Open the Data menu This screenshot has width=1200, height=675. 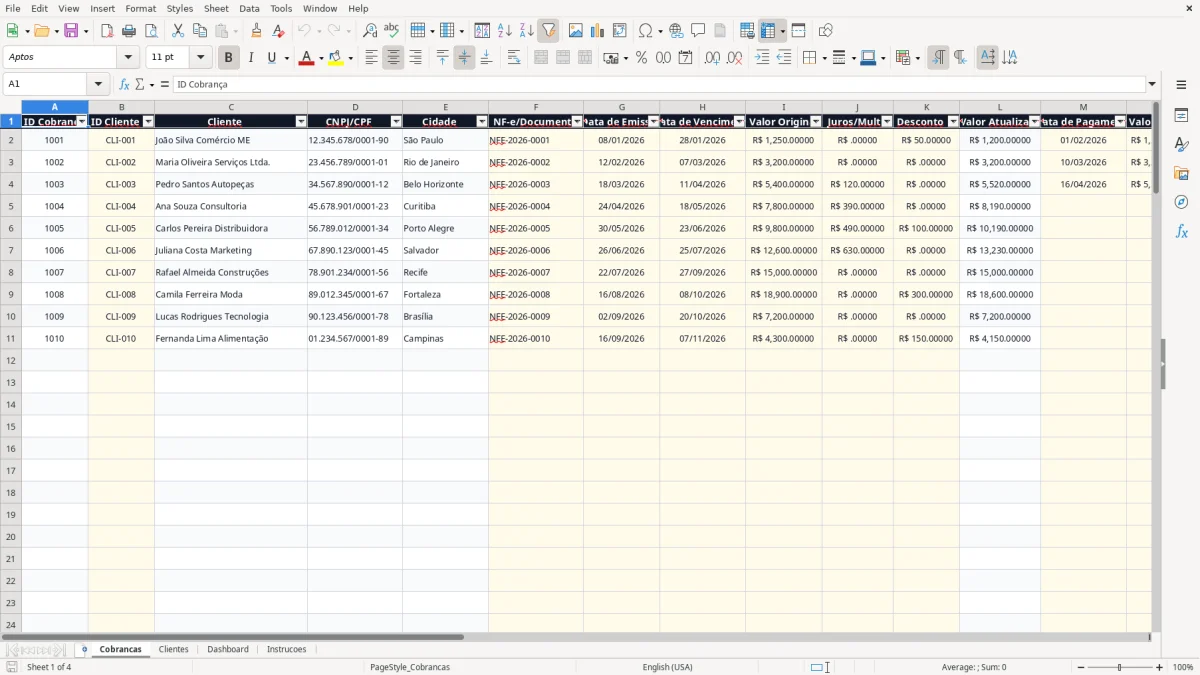249,8
